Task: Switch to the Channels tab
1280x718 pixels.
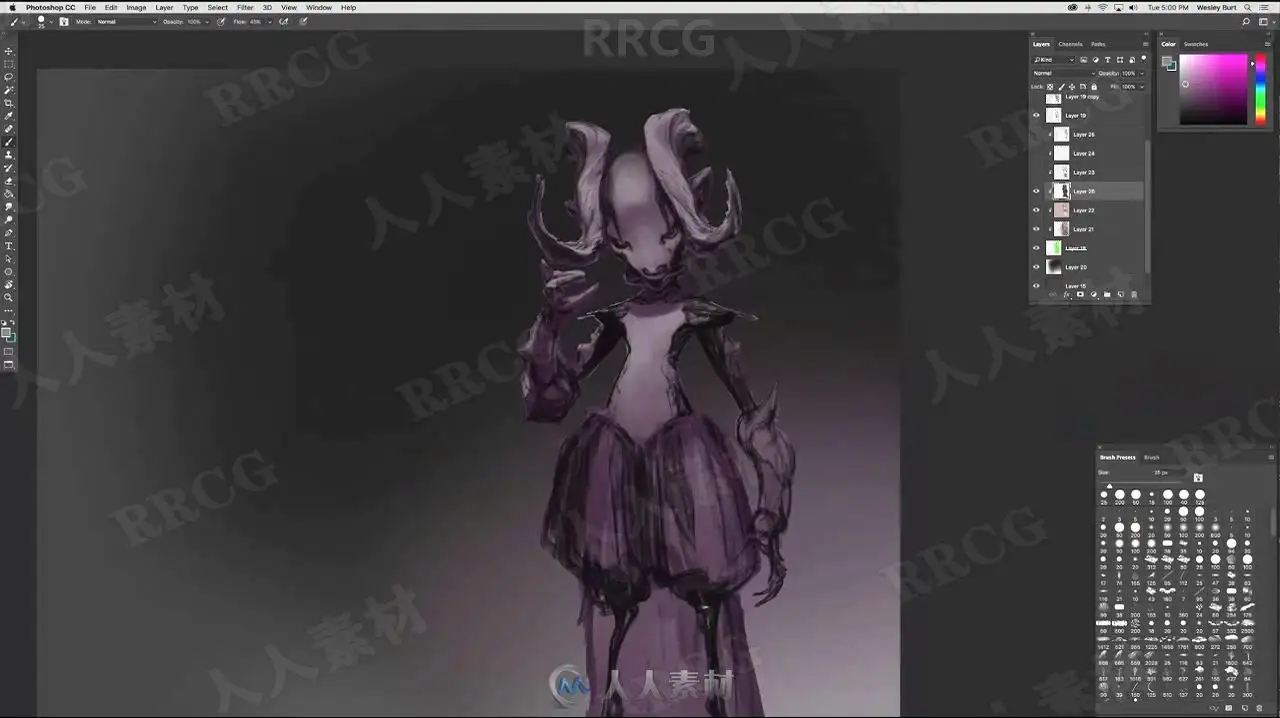Action: tap(1070, 44)
